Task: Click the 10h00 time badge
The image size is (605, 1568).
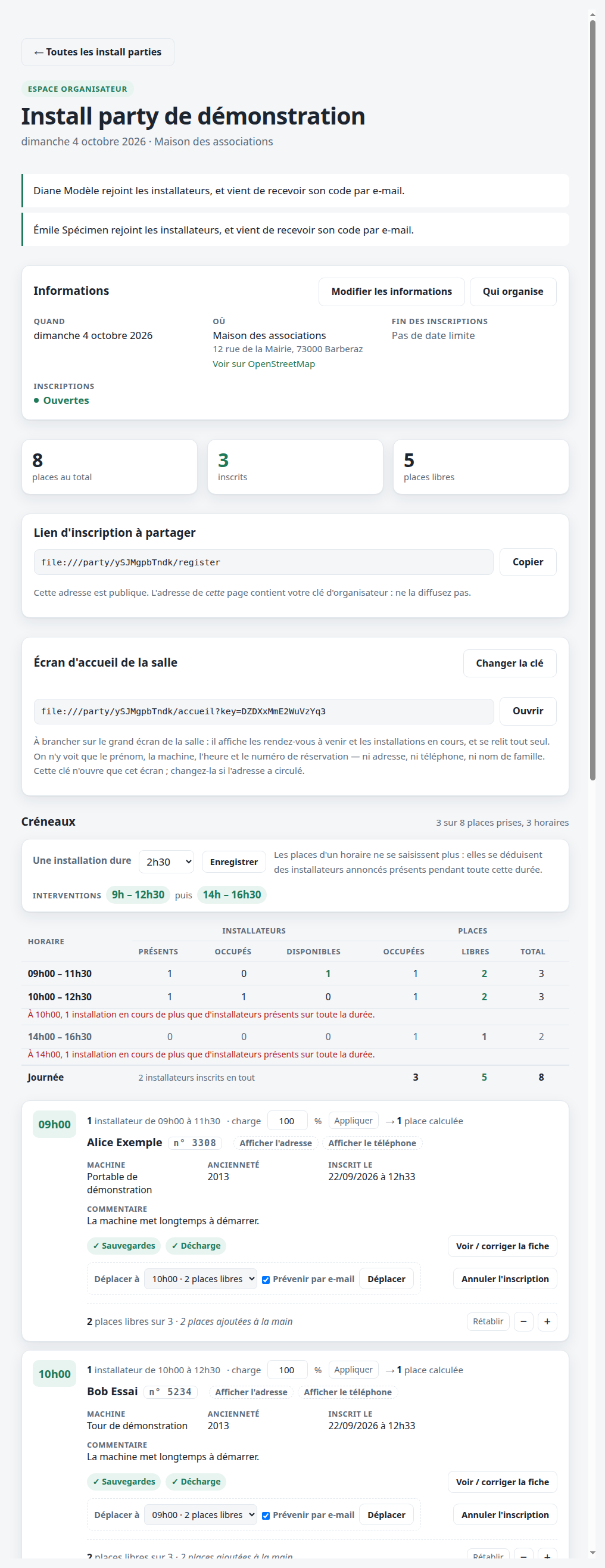Action: [54, 1374]
